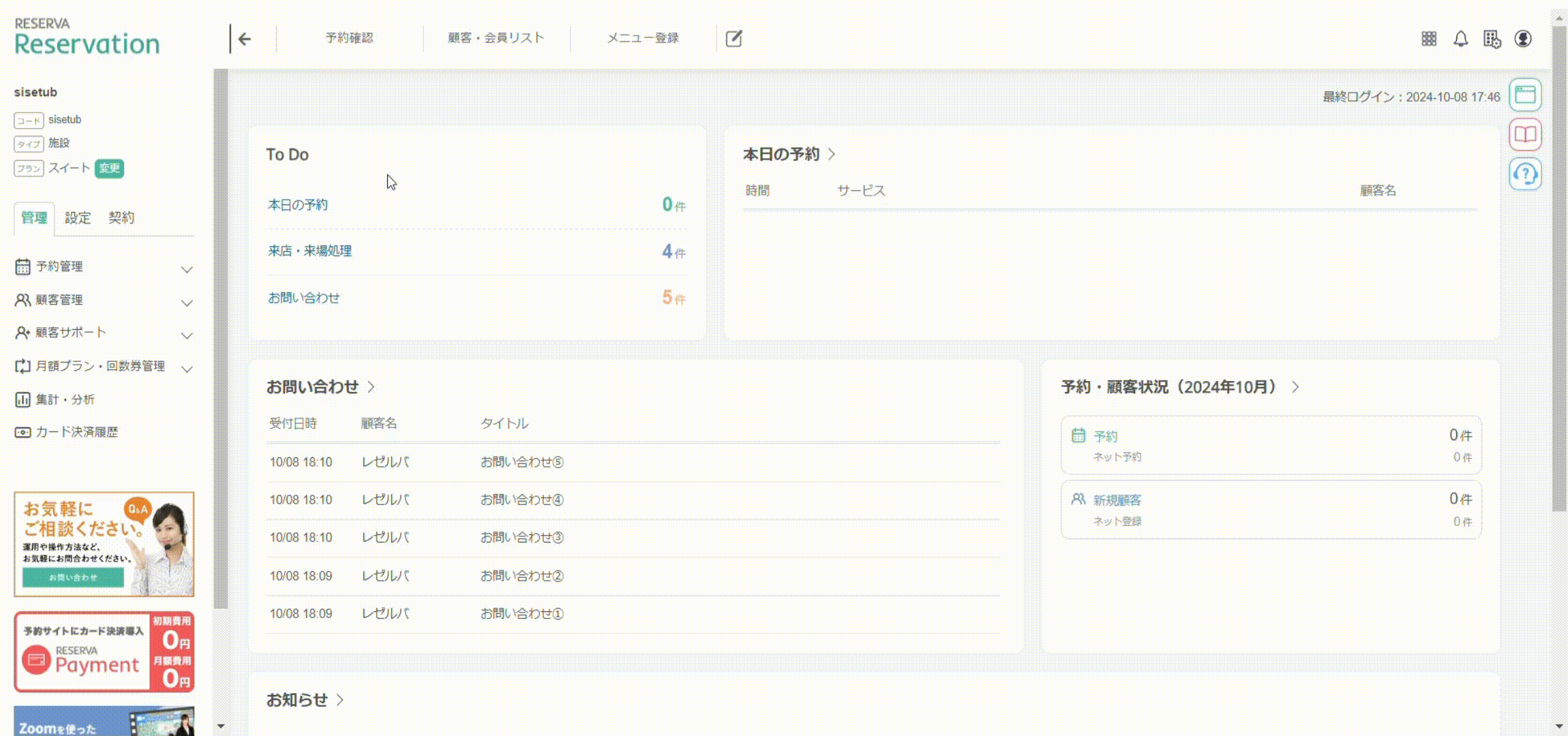
Task: Click the お問い合わせ button in the consultation banner
Action: pyautogui.click(x=73, y=578)
